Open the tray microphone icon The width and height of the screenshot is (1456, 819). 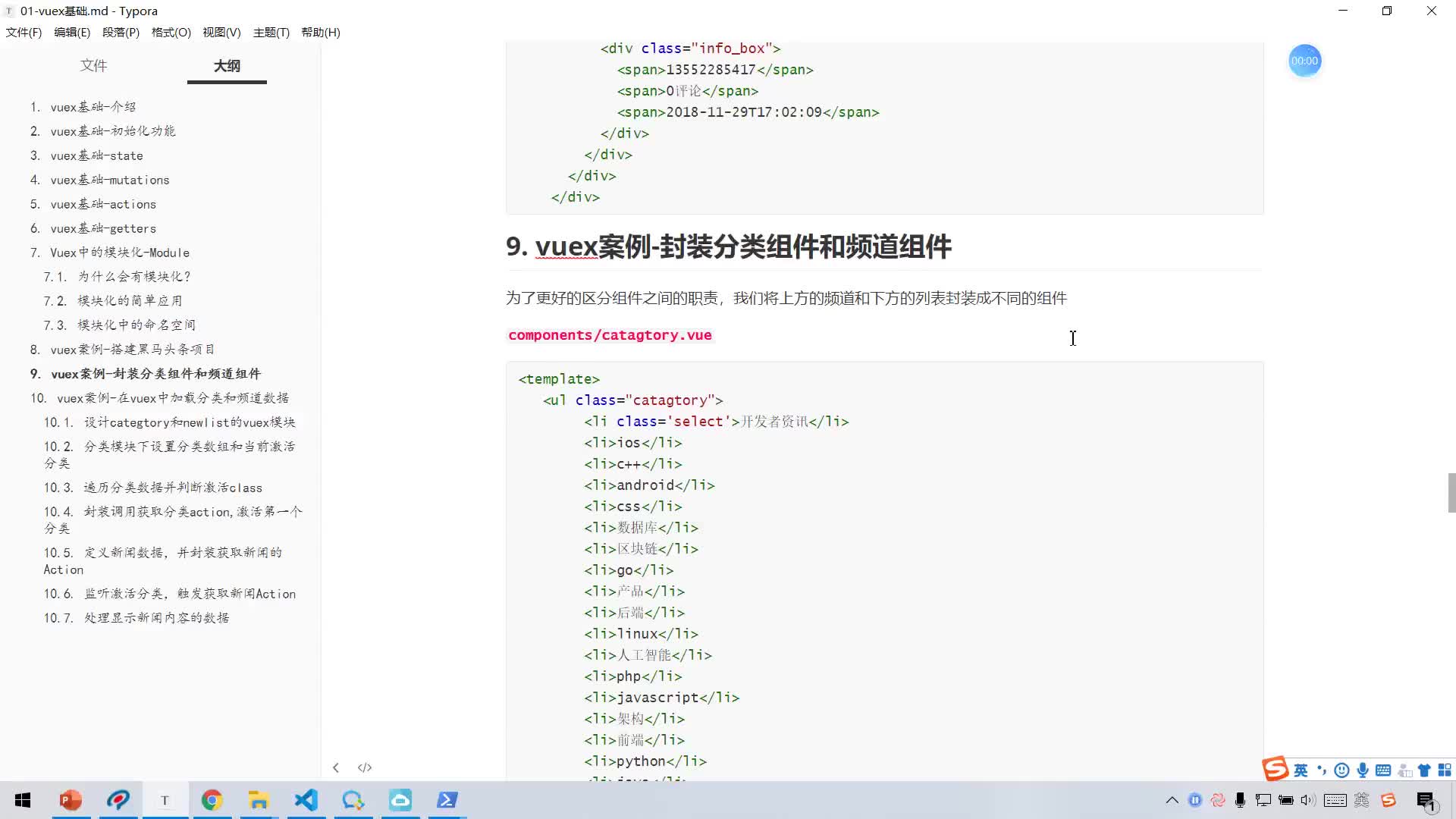(x=1241, y=800)
